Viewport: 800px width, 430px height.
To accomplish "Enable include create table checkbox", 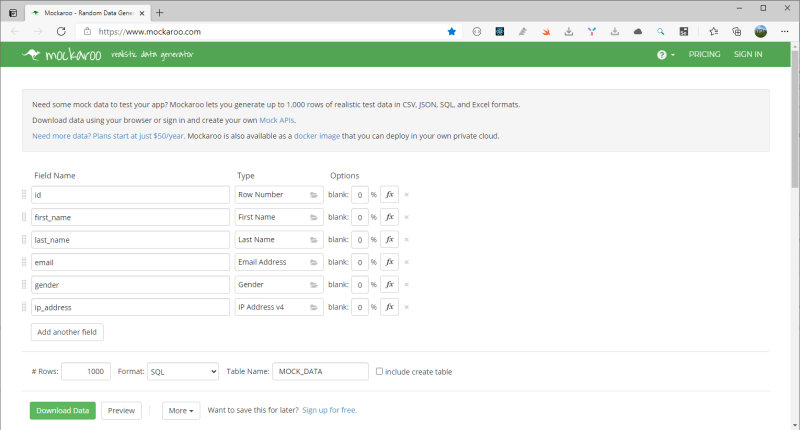I will point(379,371).
